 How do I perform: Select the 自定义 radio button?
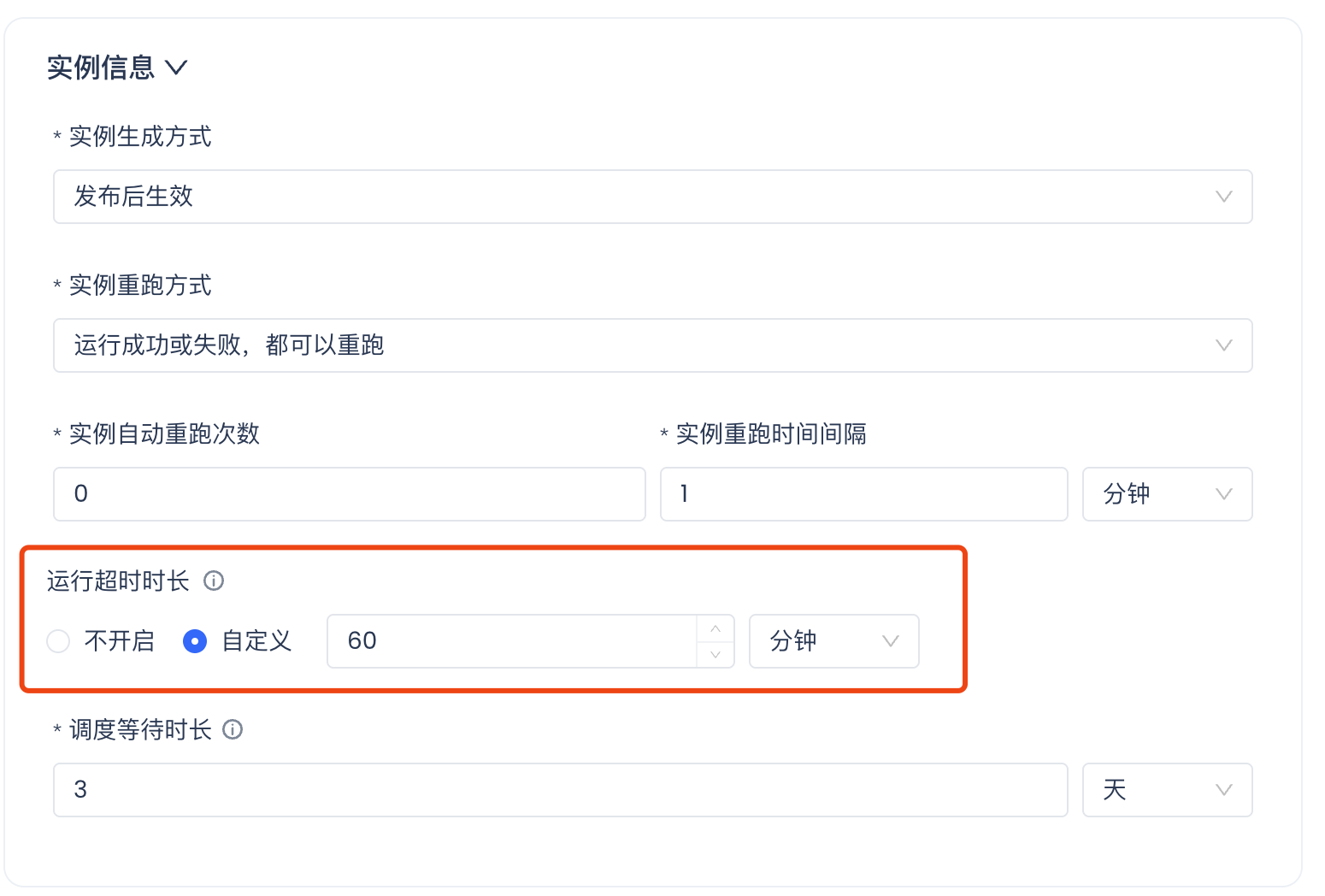tap(195, 641)
